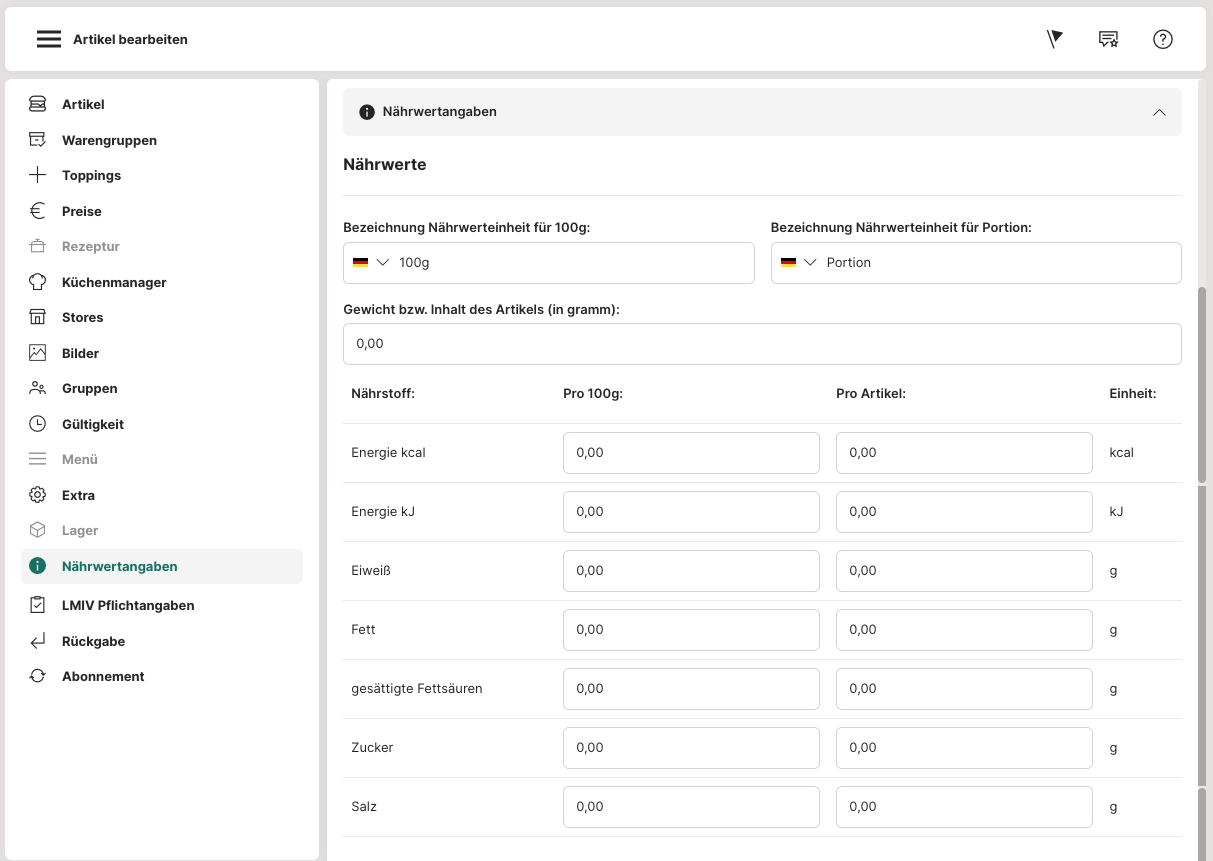Image resolution: width=1213 pixels, height=861 pixels.
Task: Click the Extra gear icon
Action: (x=37, y=495)
